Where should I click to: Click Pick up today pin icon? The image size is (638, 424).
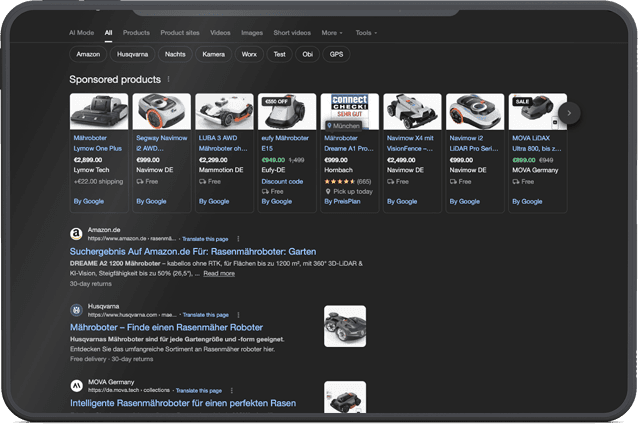click(x=328, y=191)
